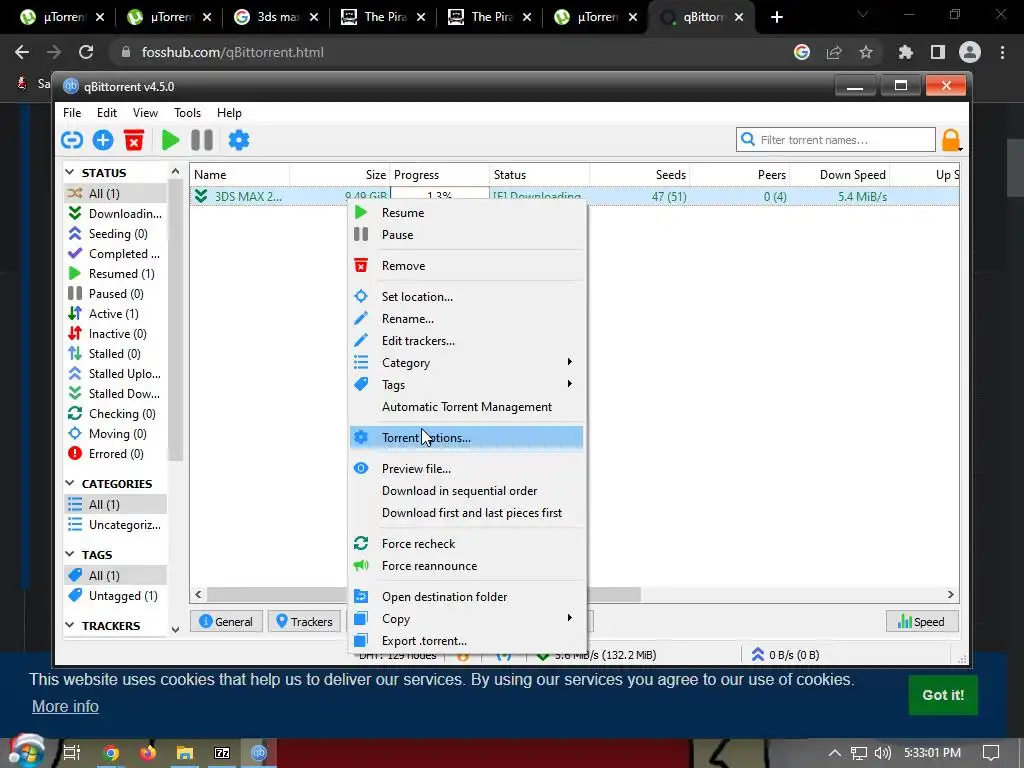Collapse the STATUS section

click(x=70, y=172)
